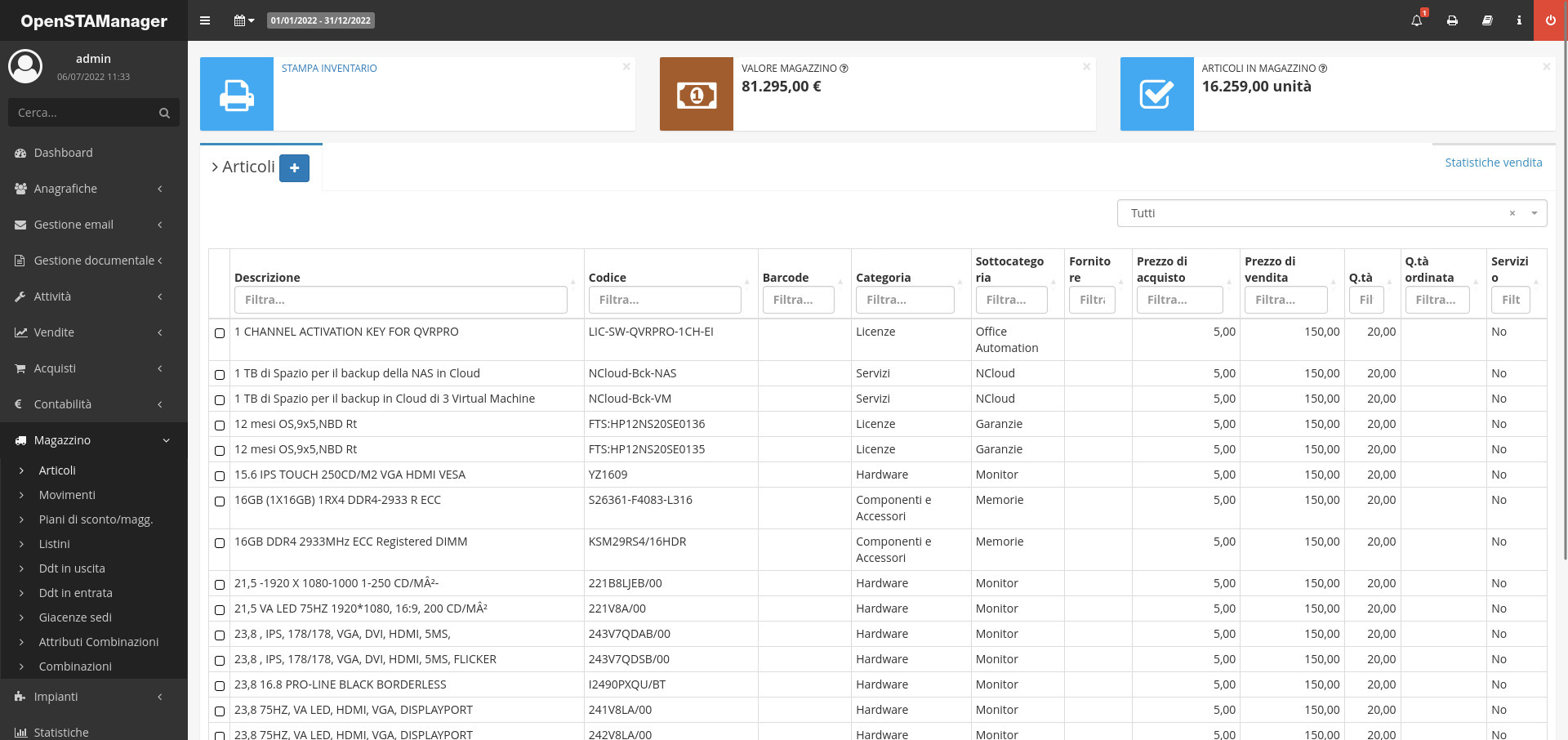The image size is (1568, 740).
Task: Click the info icon in top bar
Action: 1519,20
